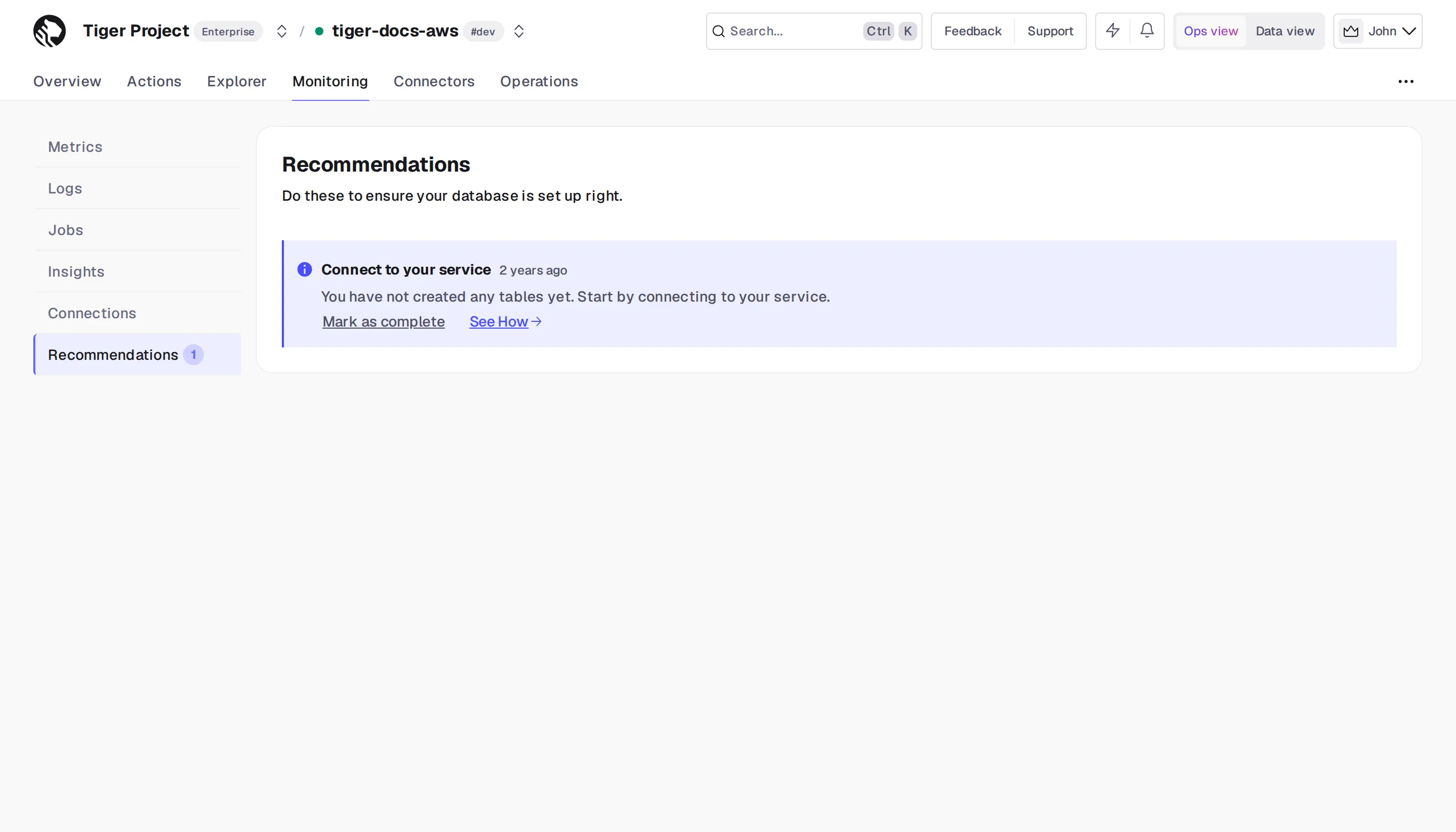The image size is (1456, 832).
Task: Click the crown icon beside John
Action: tap(1351, 31)
